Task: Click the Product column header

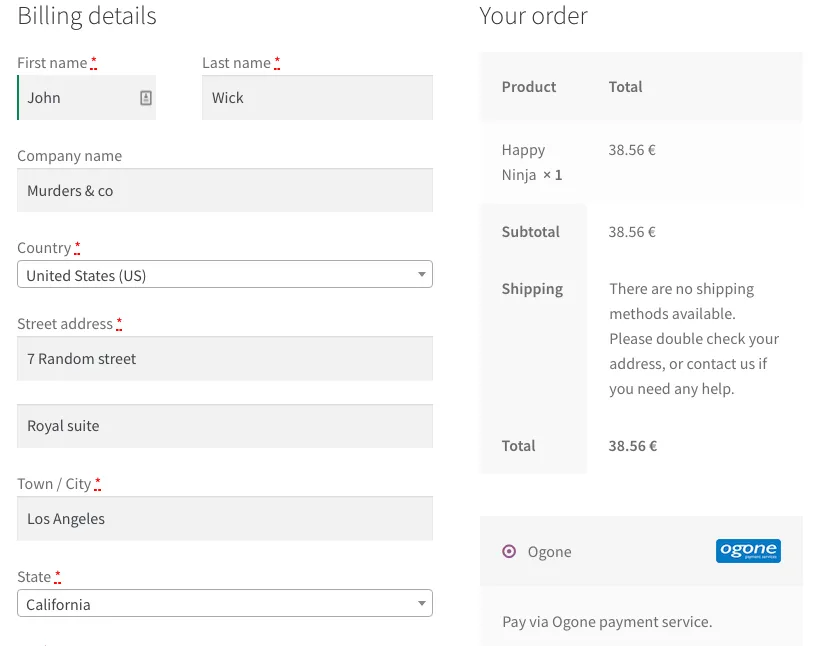Action: (x=529, y=87)
